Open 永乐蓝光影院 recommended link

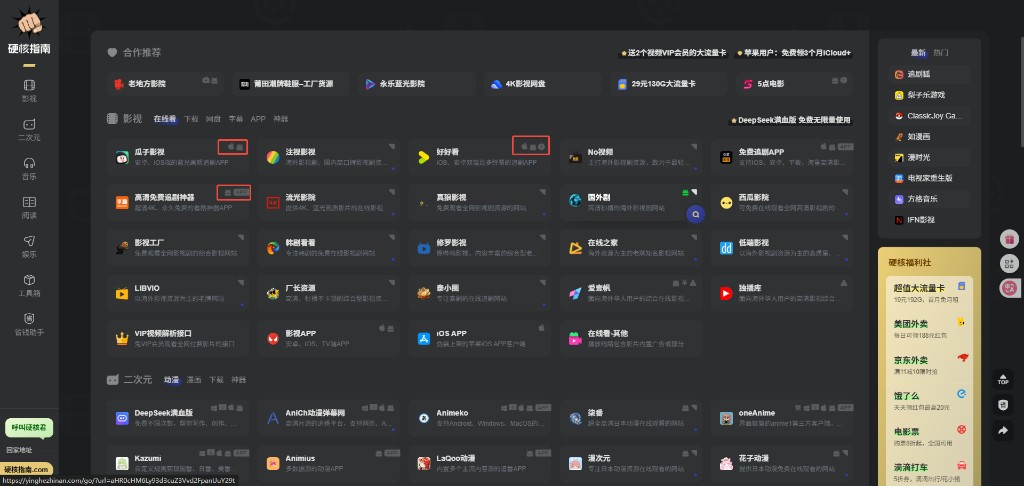tap(417, 84)
